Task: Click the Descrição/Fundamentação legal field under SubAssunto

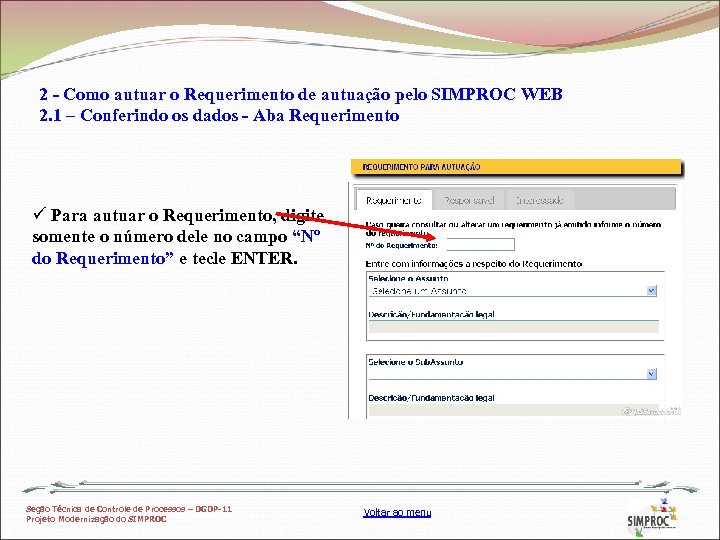Action: pyautogui.click(x=513, y=410)
